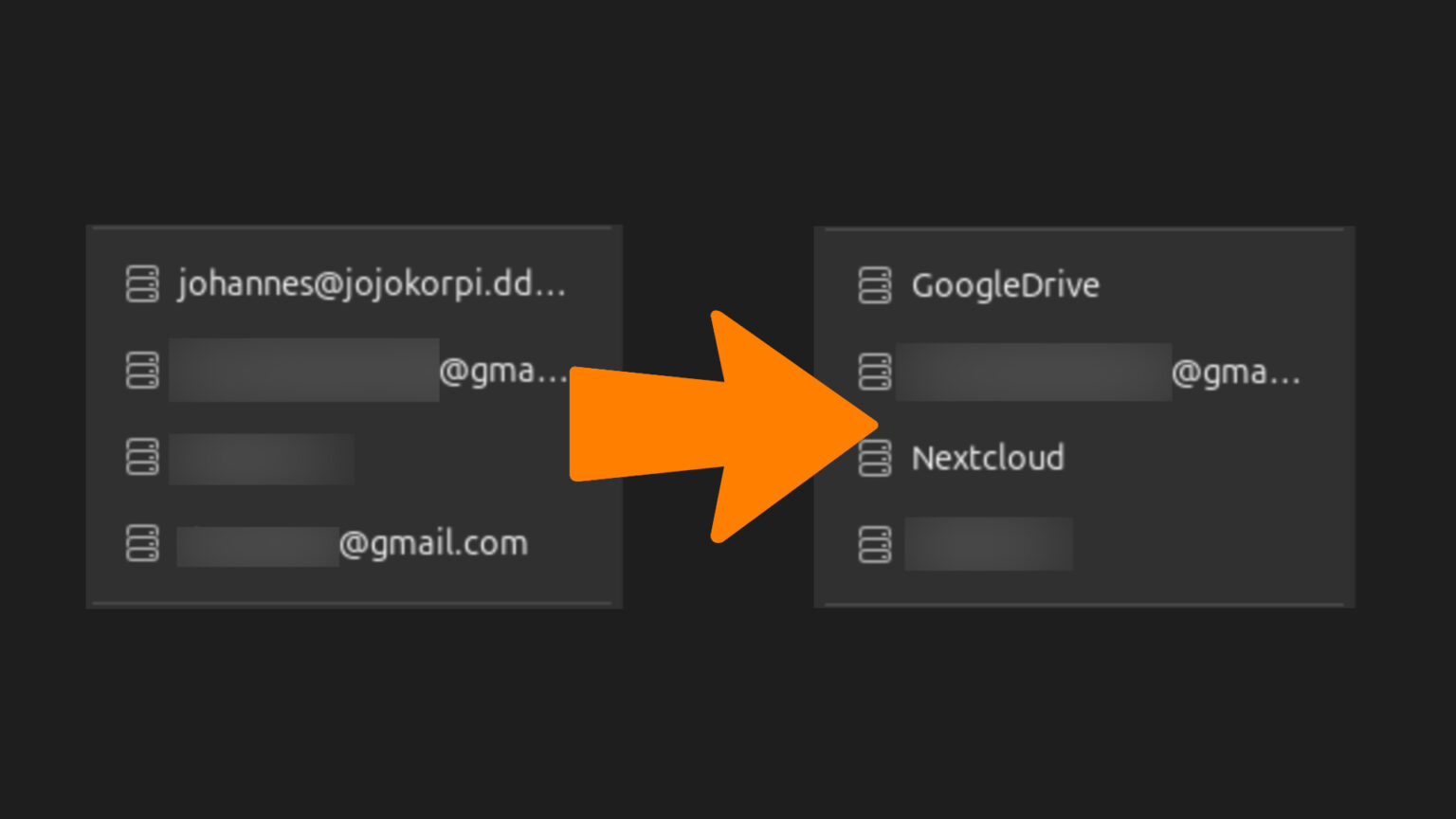This screenshot has height=819, width=1456.
Task: Select the @gmail.com account in the left panel
Action: [351, 543]
